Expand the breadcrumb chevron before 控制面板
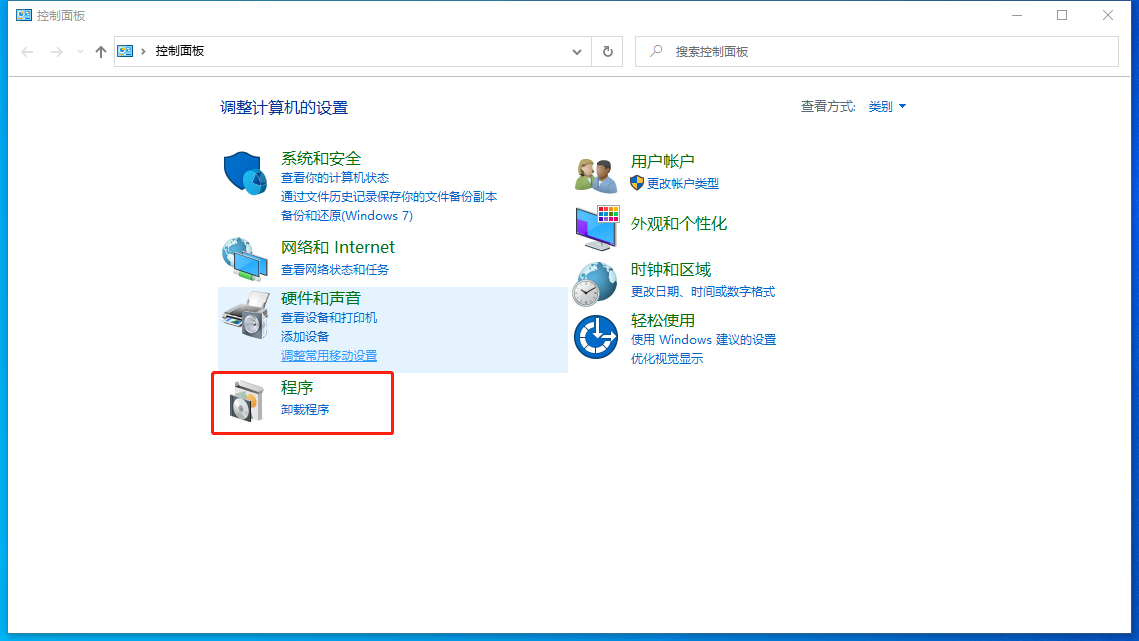The image size is (1139, 641). (x=143, y=51)
